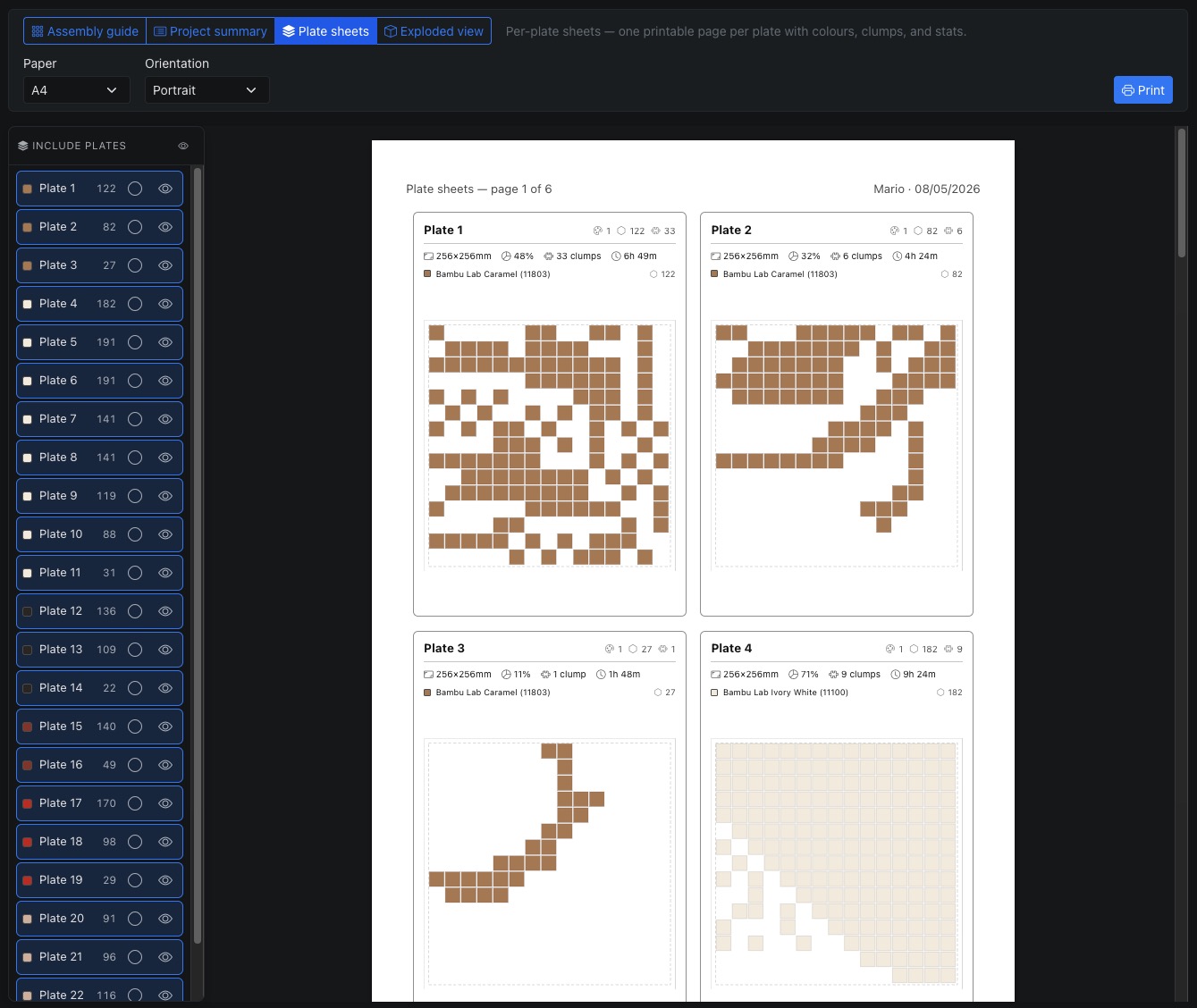Toggle visibility of all plates in header
The image size is (1197, 1008).
pyautogui.click(x=183, y=146)
